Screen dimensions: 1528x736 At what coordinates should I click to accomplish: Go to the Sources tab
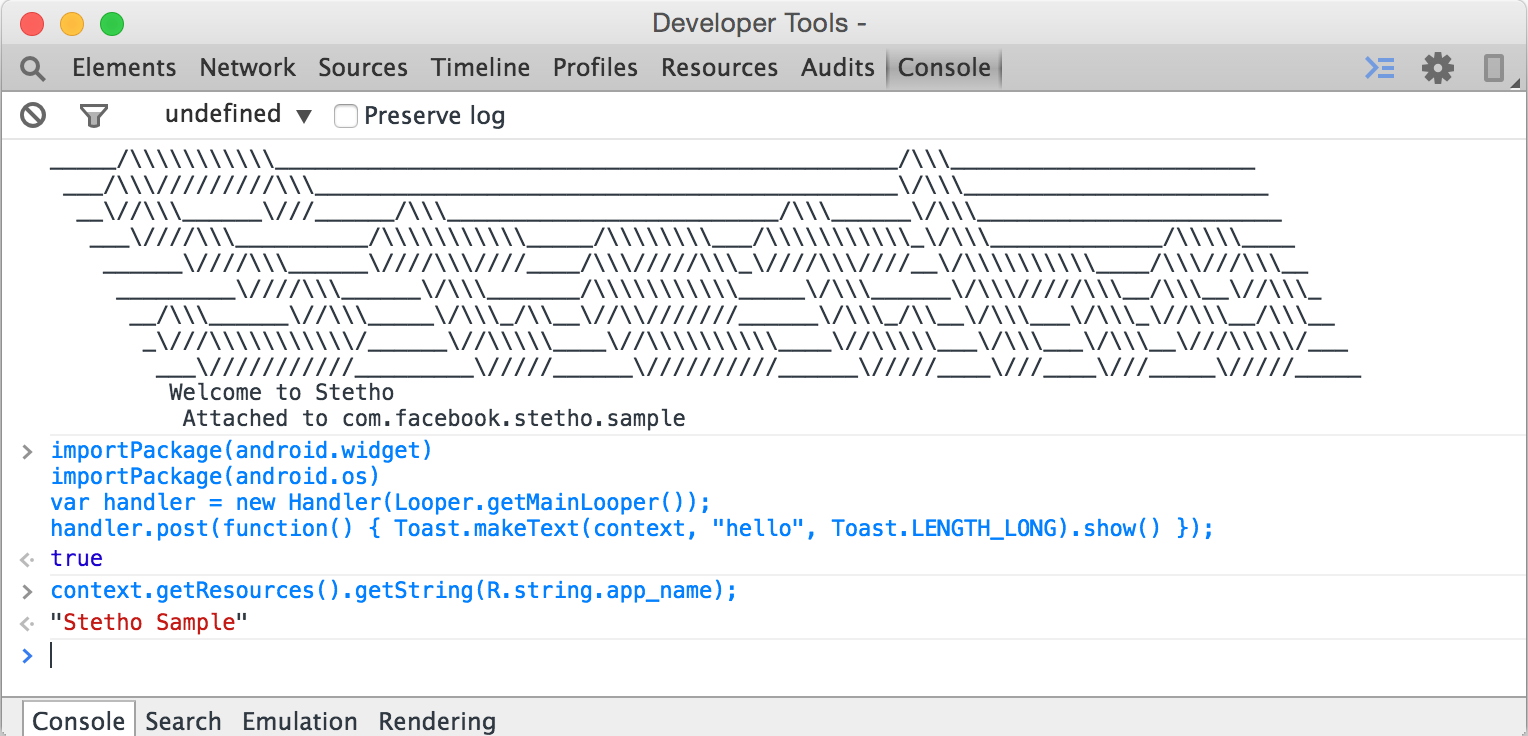363,68
